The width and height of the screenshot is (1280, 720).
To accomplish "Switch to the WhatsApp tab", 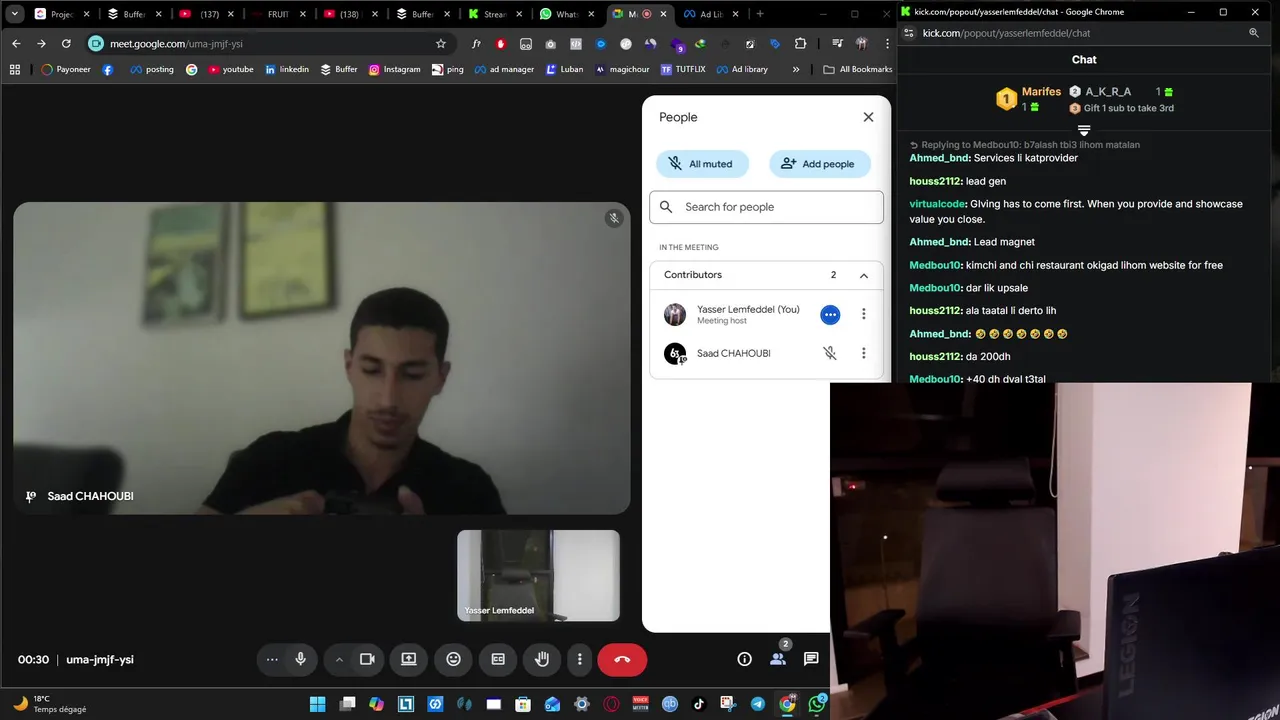I will point(567,14).
